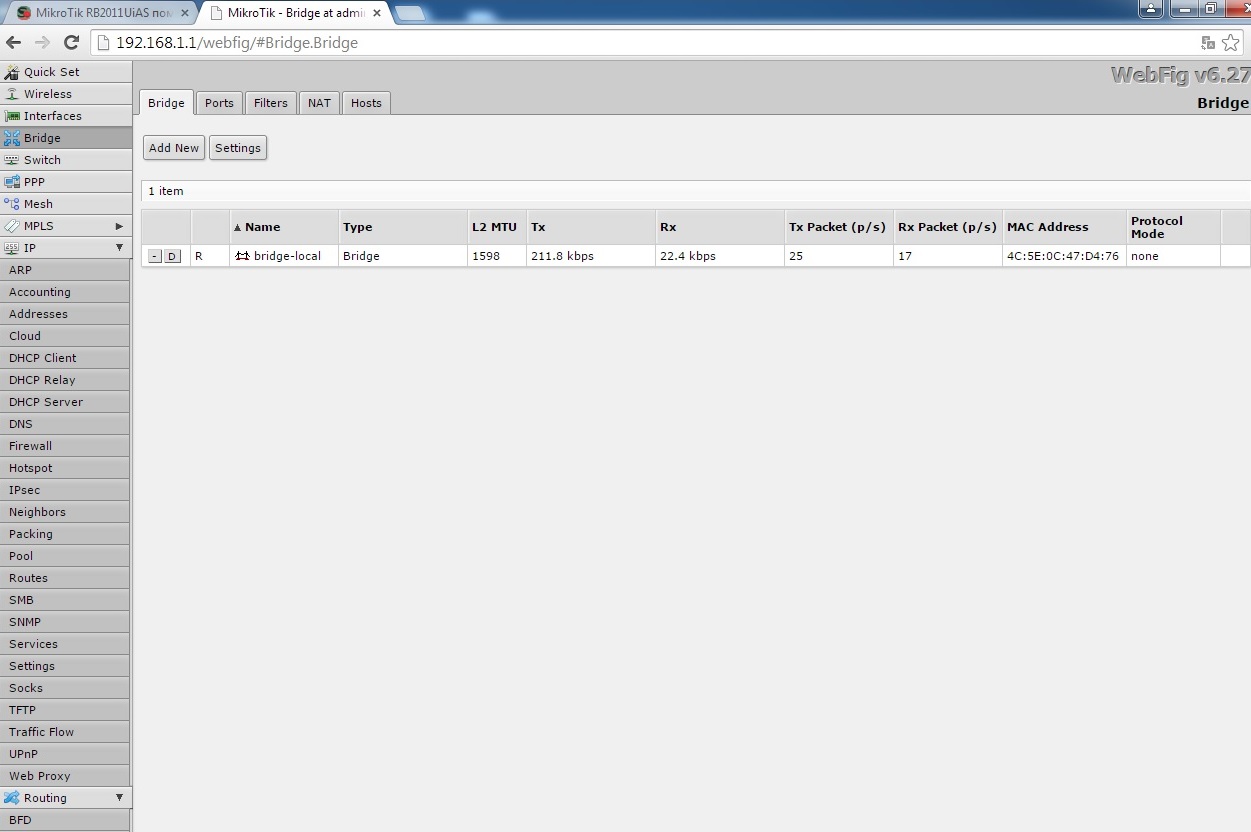The image size is (1251, 832).
Task: Open the Routes entry
Action: [65, 578]
